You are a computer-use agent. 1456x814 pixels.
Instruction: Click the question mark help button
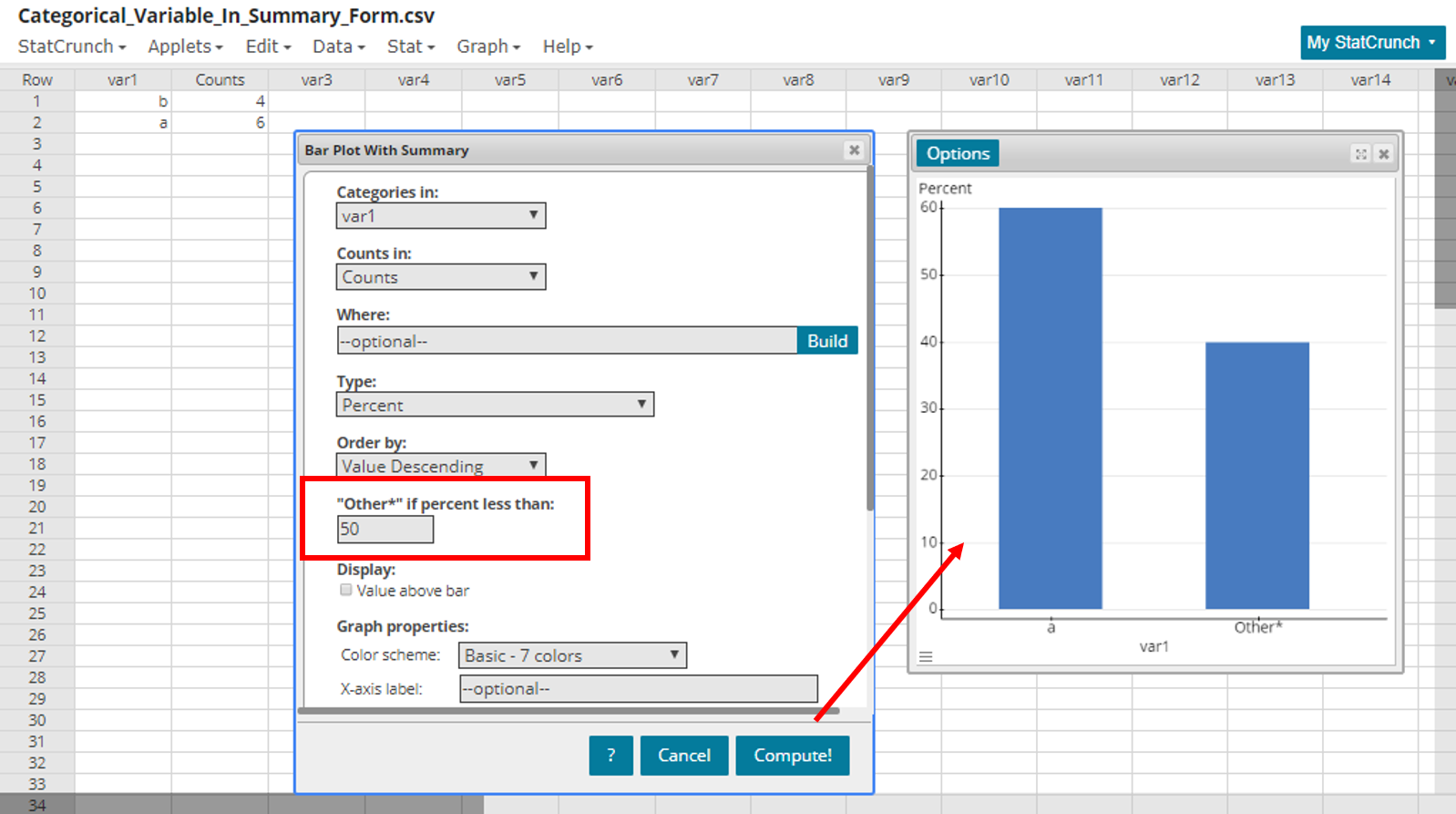[610, 756]
